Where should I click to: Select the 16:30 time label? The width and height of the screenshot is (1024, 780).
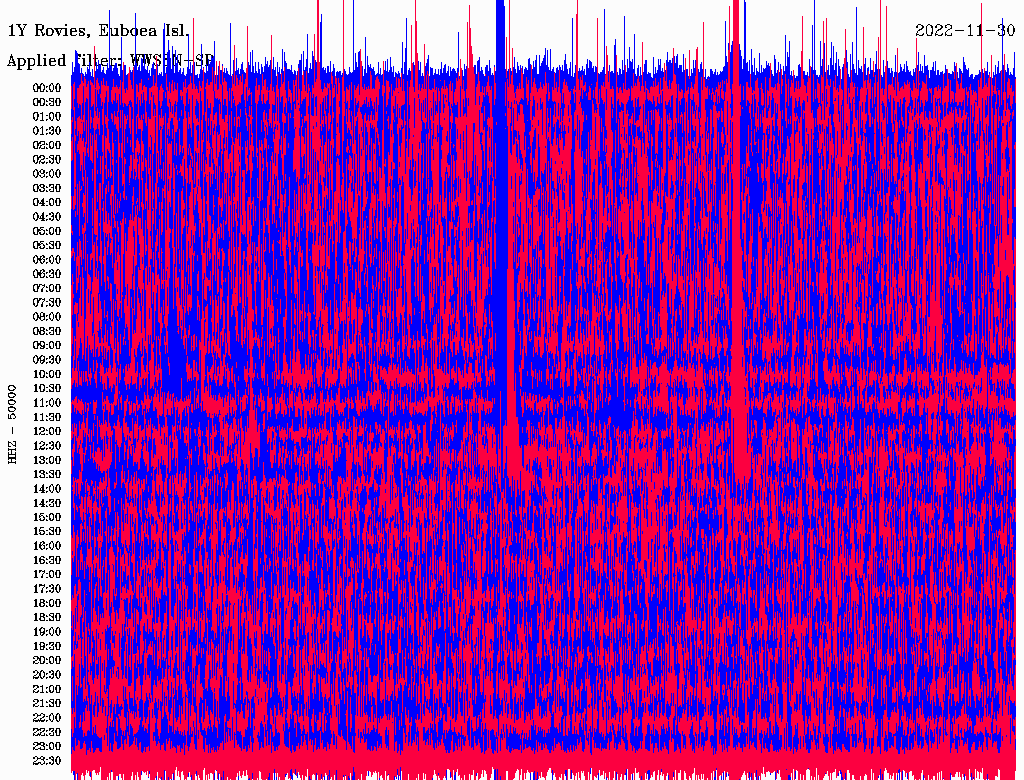pos(47,561)
